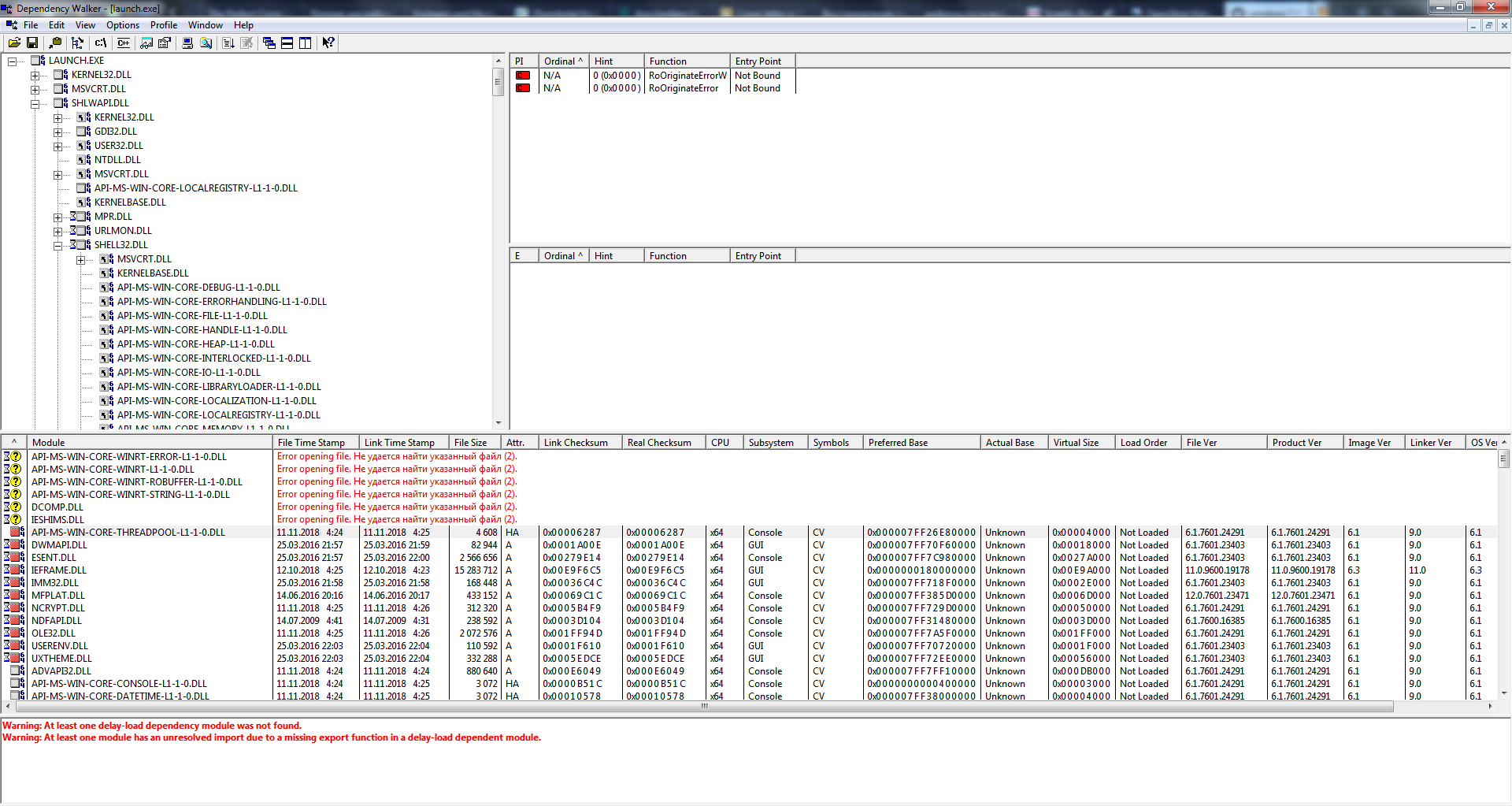The height and width of the screenshot is (806, 1512).
Task: Open a new file in Dependency Walker
Action: tap(14, 43)
